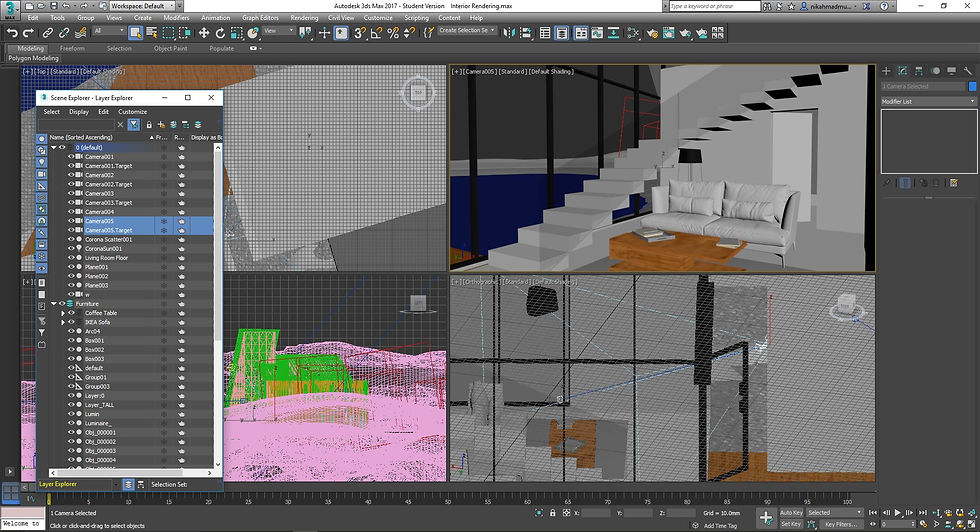Click the Save File icon in title bar
980x532 pixels.
(x=54, y=6)
